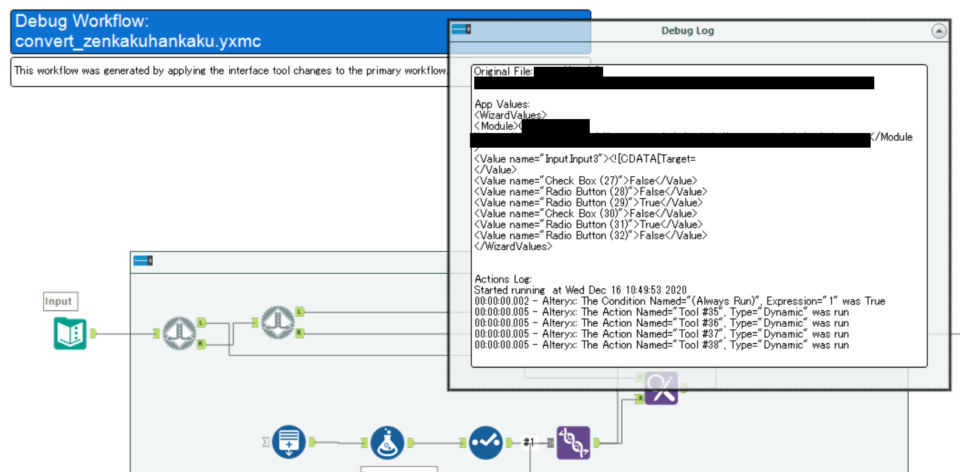Click the 'Tool #35' action log line
The image size is (960, 472).
click(x=661, y=312)
